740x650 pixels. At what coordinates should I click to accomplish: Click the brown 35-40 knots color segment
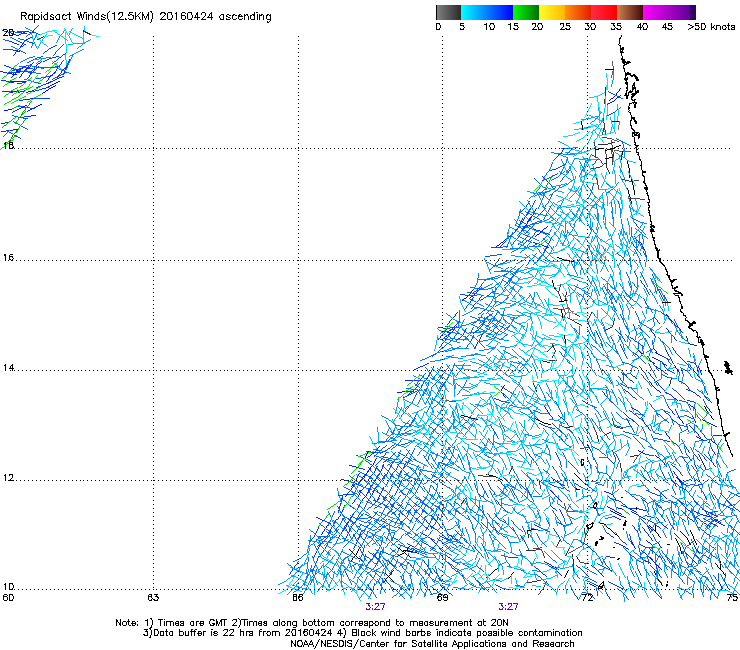coord(630,12)
